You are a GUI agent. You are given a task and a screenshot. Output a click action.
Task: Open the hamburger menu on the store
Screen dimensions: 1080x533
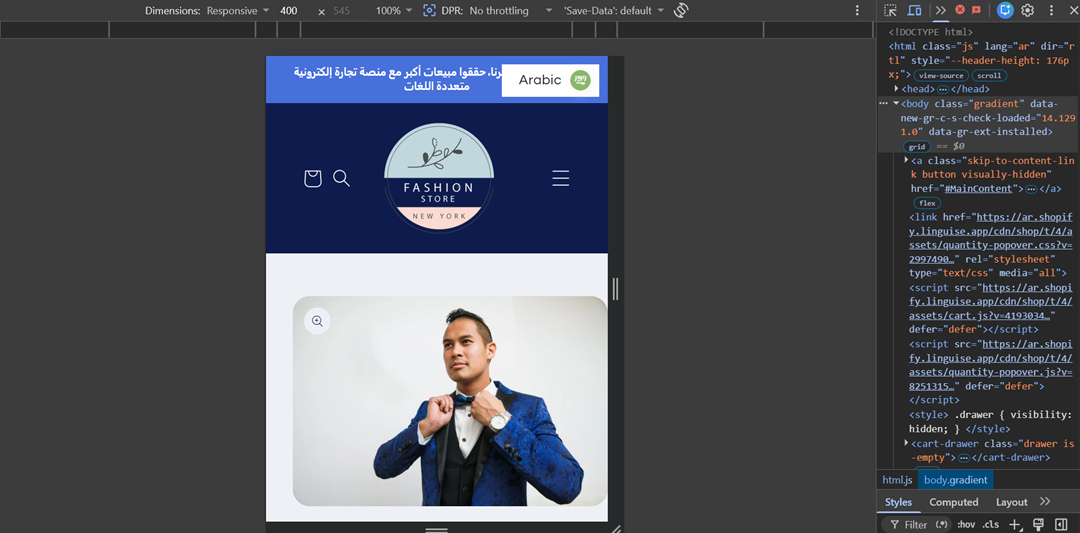click(x=561, y=178)
